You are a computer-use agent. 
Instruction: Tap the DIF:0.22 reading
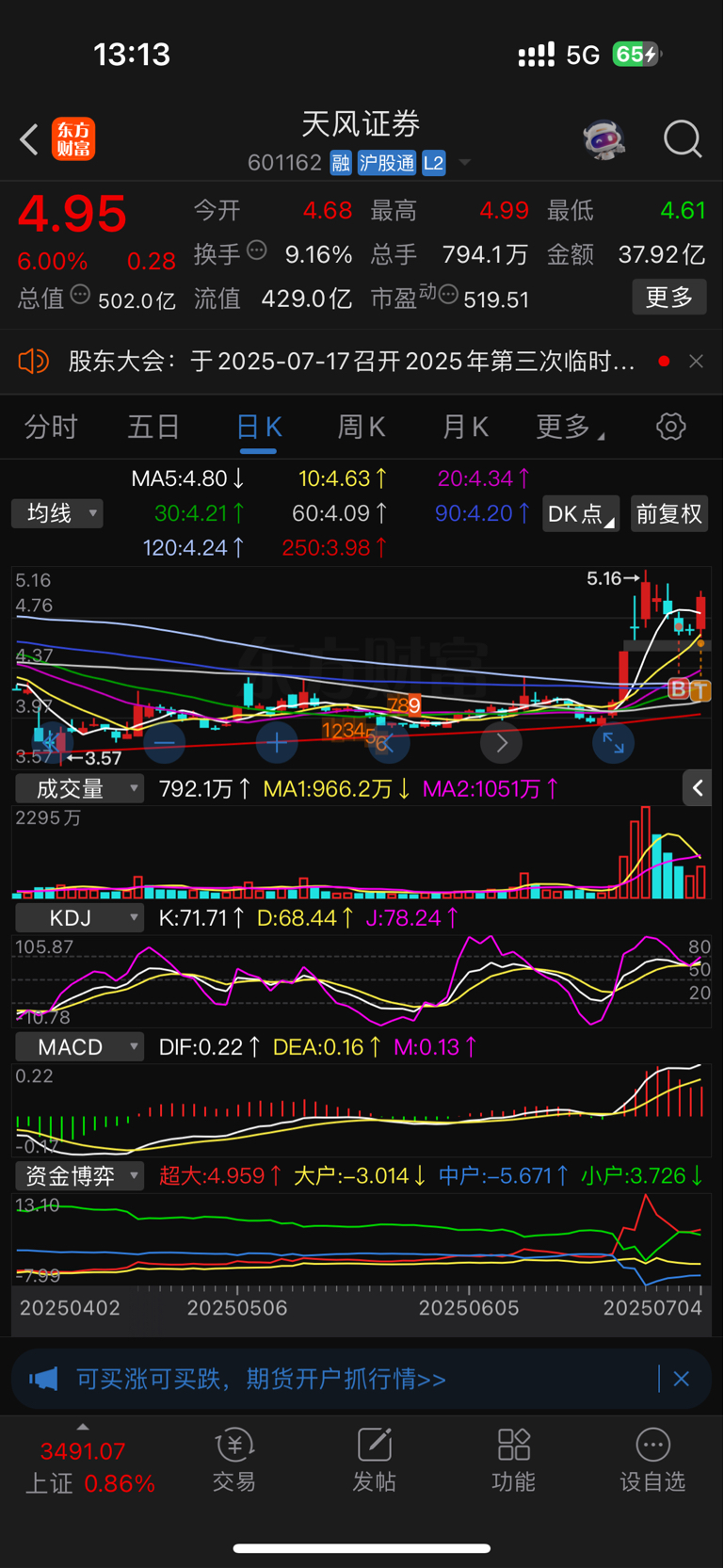pyautogui.click(x=209, y=1046)
